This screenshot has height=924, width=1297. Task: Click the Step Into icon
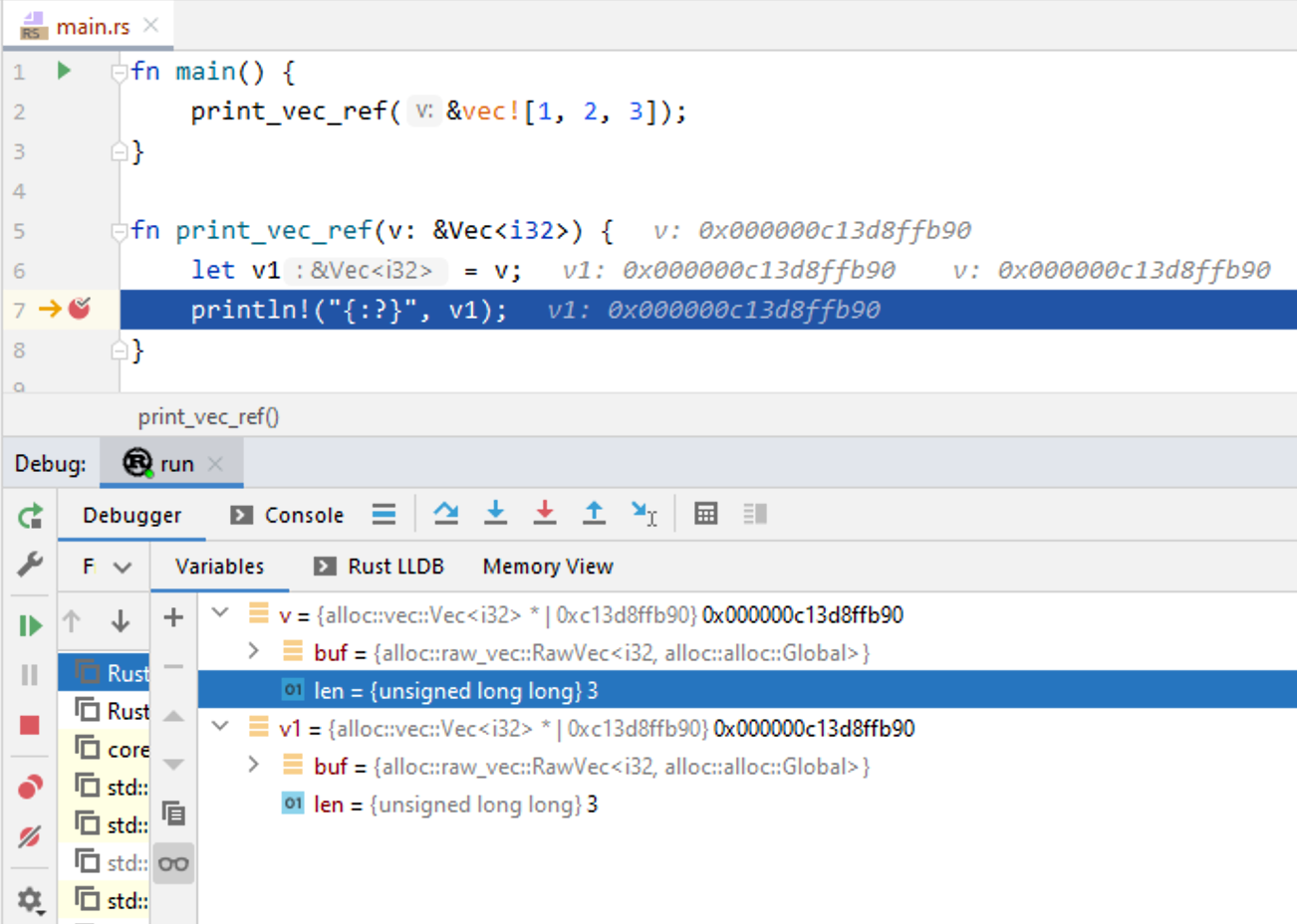click(x=495, y=513)
